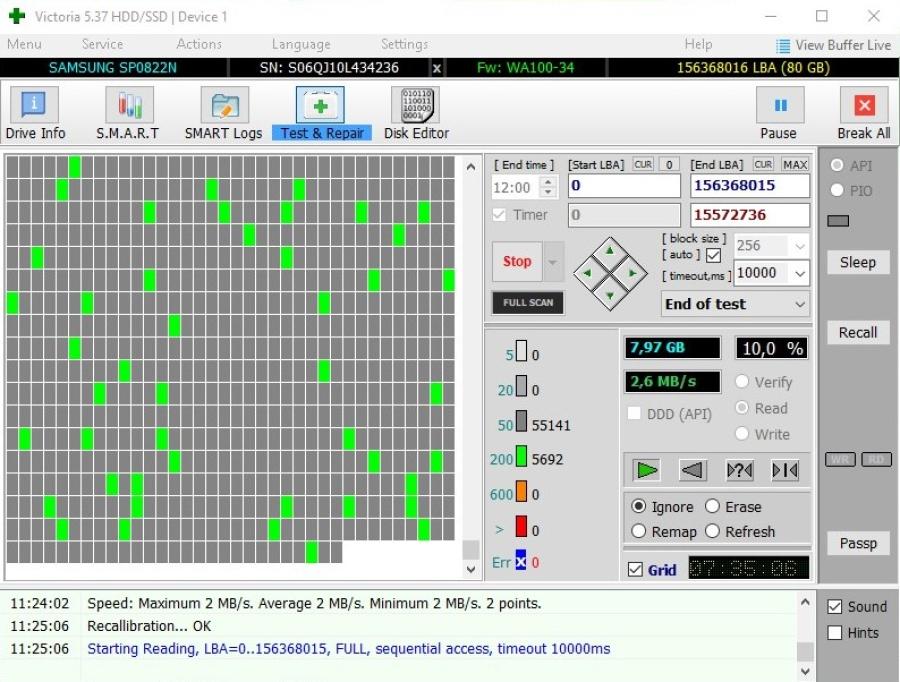Pause the running scan

point(779,113)
